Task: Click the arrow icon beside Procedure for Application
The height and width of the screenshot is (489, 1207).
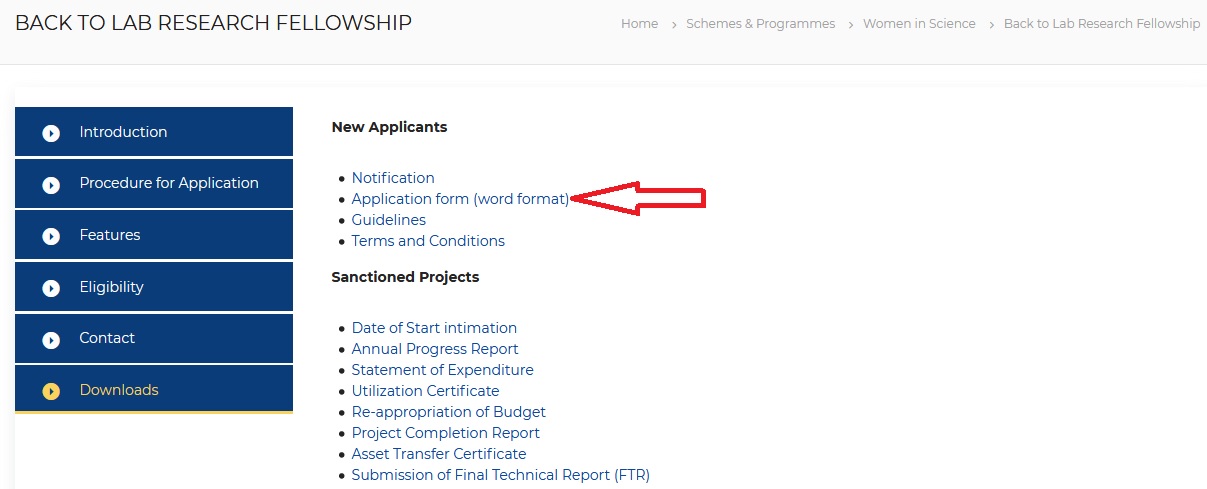Action: coord(51,185)
